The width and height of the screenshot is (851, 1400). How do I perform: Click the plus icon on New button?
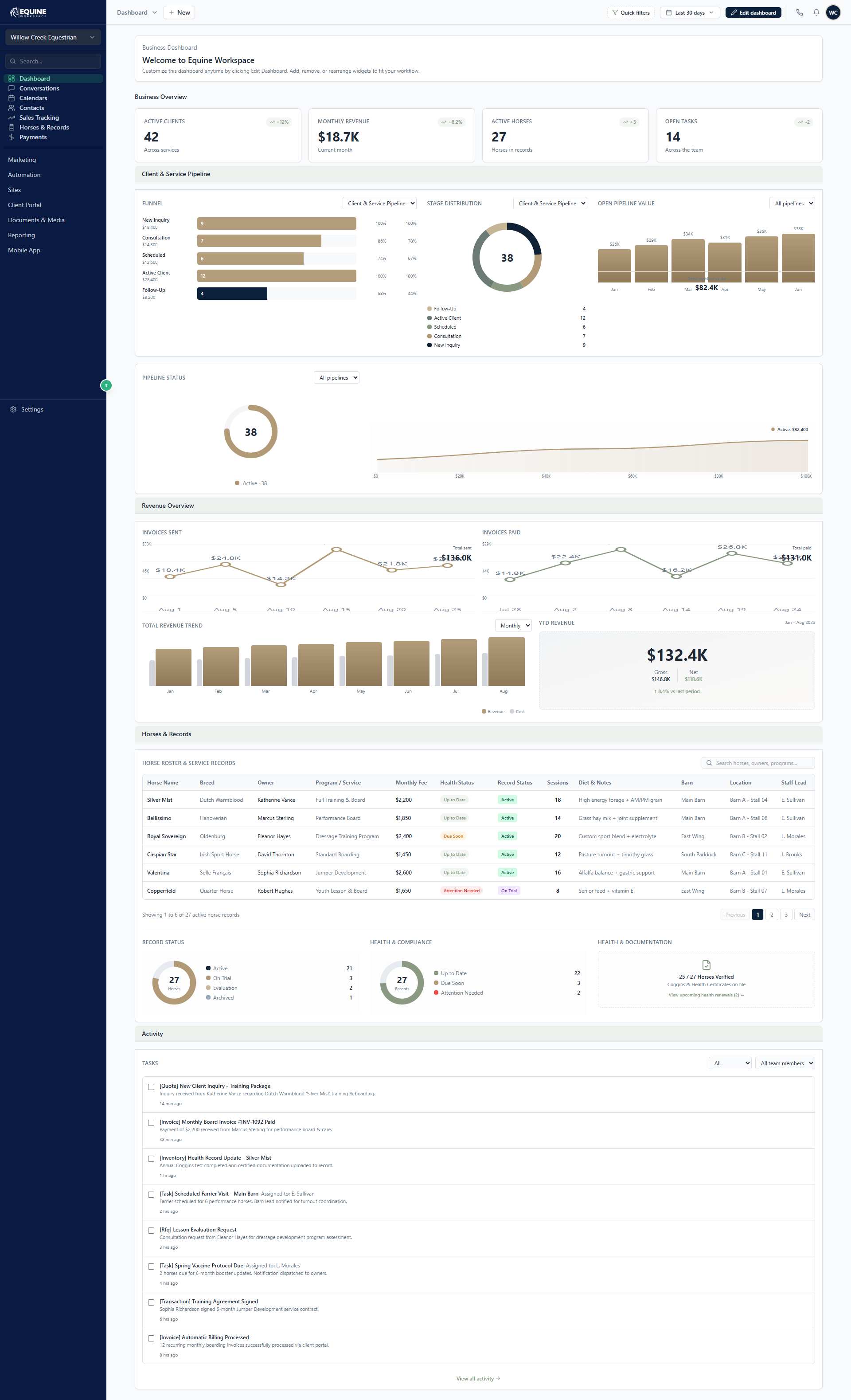[x=172, y=12]
